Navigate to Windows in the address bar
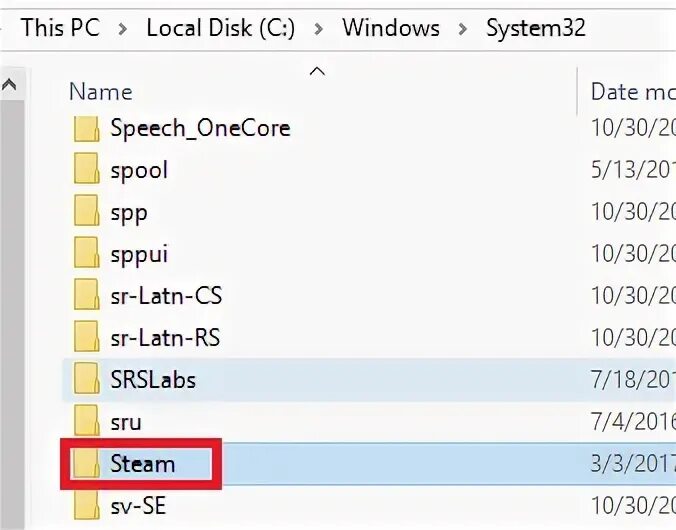The image size is (676, 530). [x=391, y=28]
